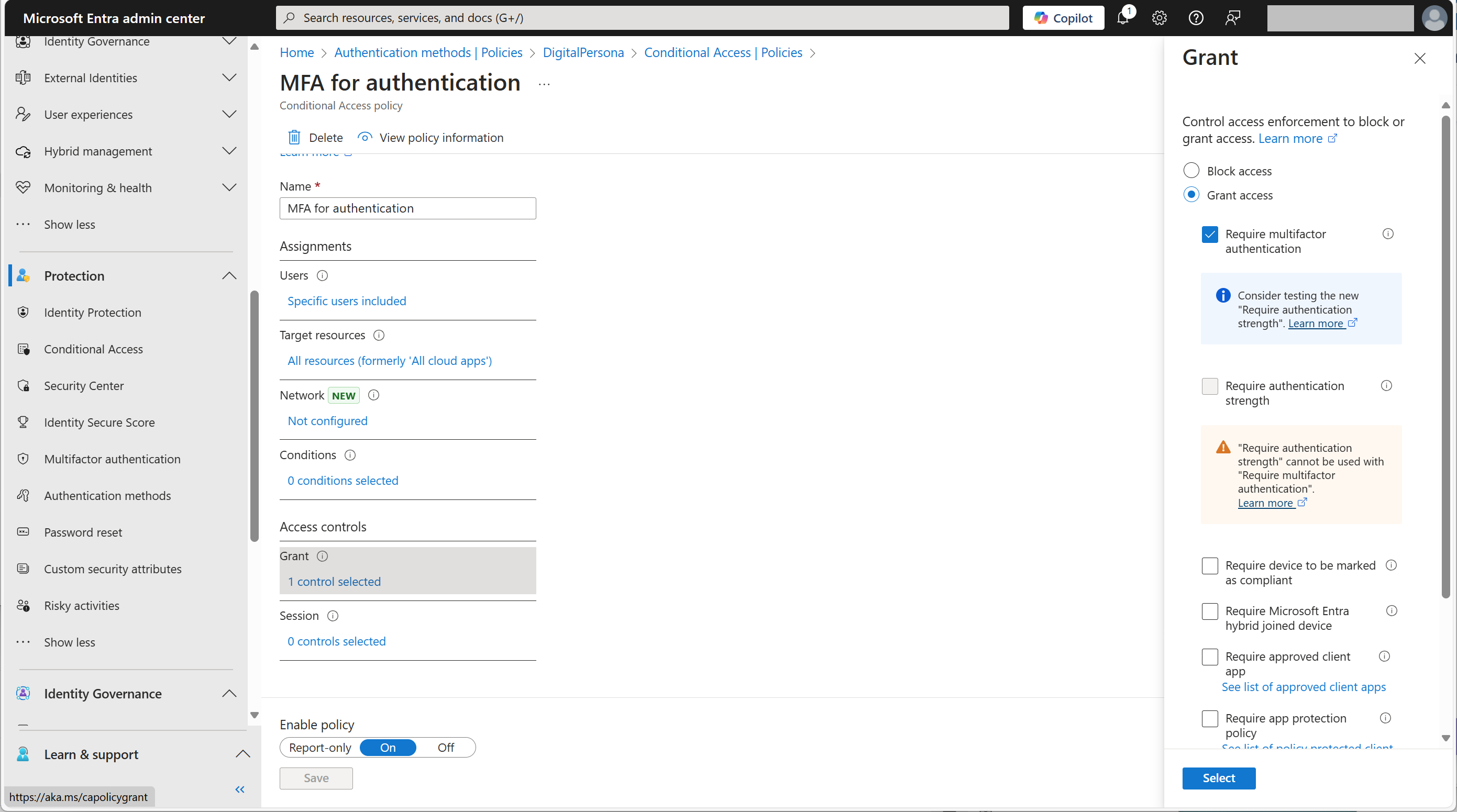The width and height of the screenshot is (1457, 812).
Task: Open the account avatar in header
Action: 1434,18
